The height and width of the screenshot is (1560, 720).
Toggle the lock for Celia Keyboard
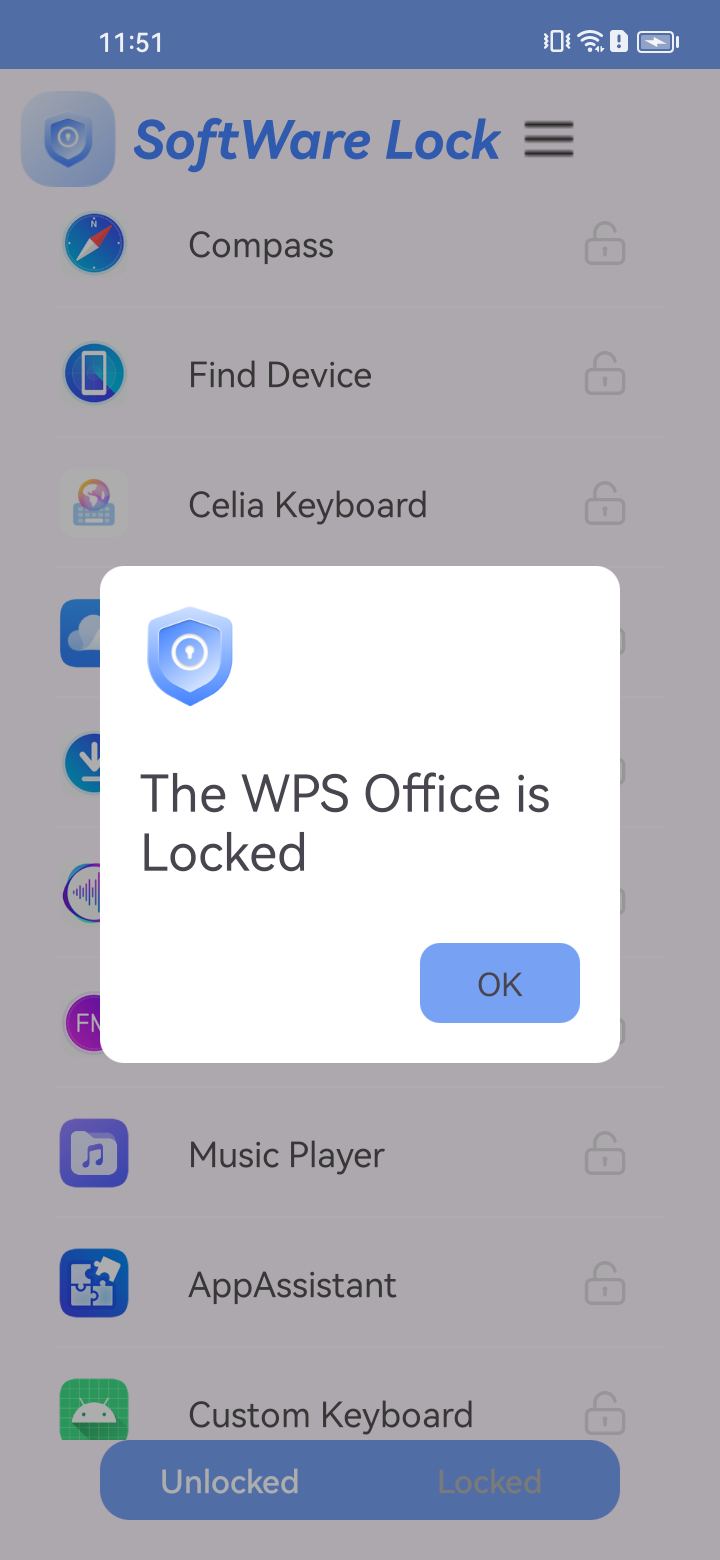[605, 505]
